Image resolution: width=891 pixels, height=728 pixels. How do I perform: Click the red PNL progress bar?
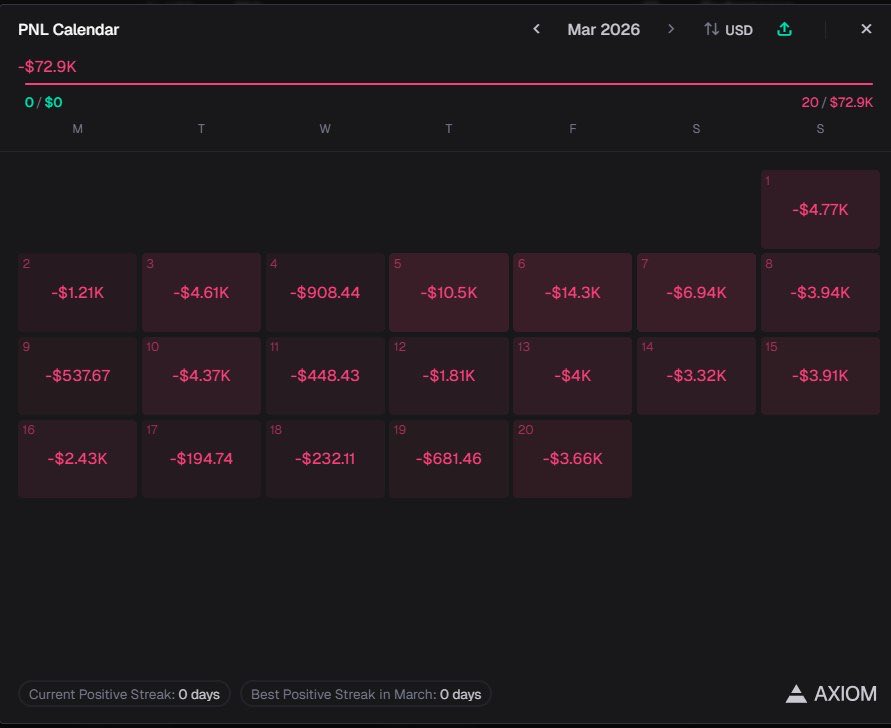(449, 84)
